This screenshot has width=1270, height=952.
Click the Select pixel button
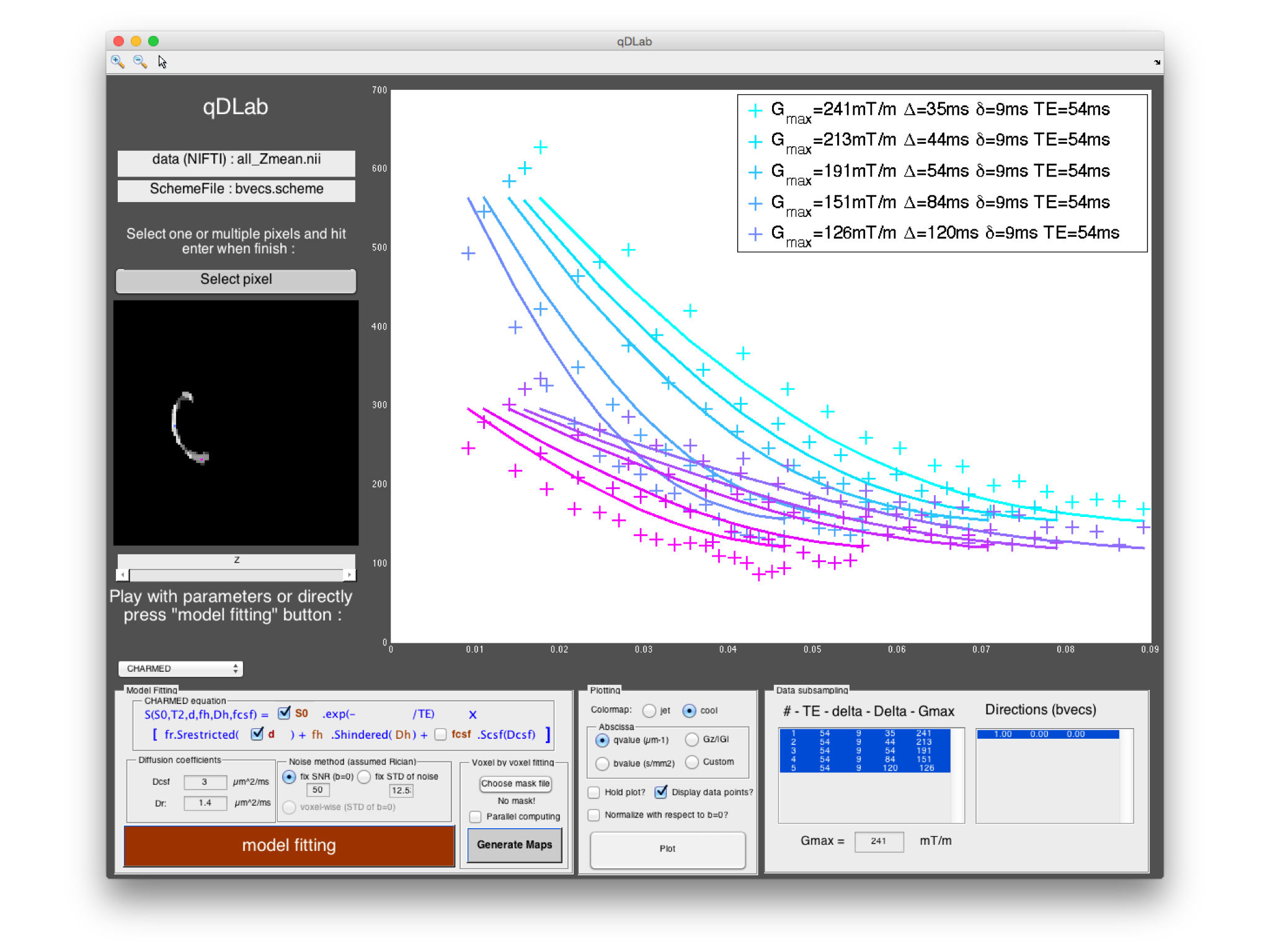[x=236, y=280]
